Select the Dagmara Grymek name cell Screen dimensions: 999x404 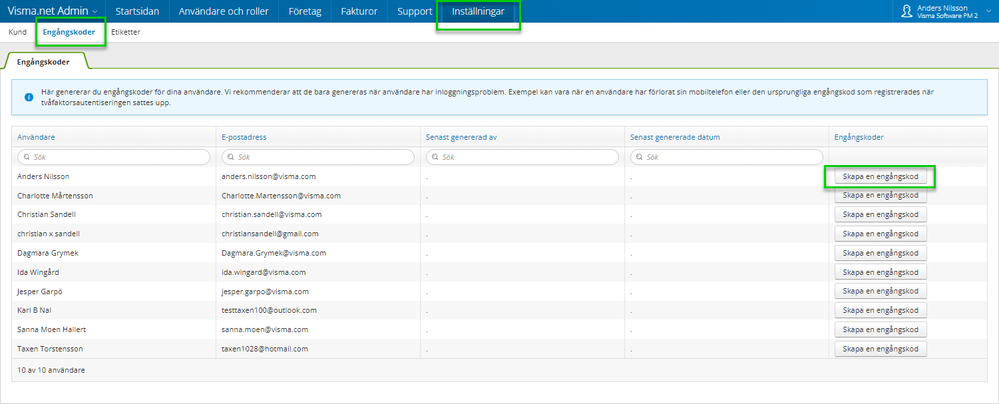click(x=46, y=253)
